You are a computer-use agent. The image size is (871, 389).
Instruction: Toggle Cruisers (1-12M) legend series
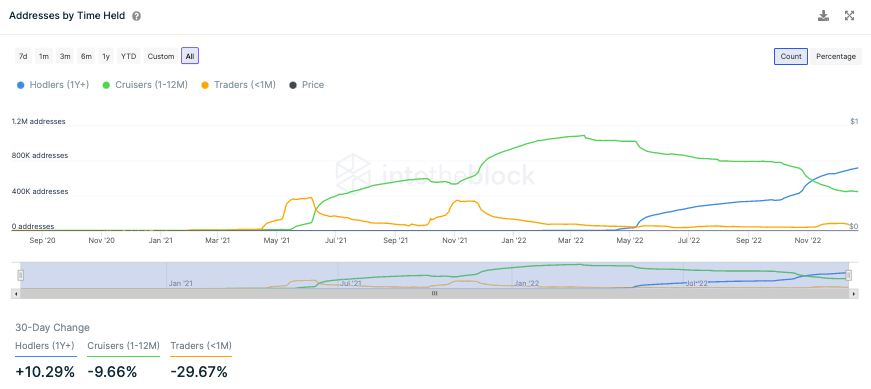[x=146, y=85]
